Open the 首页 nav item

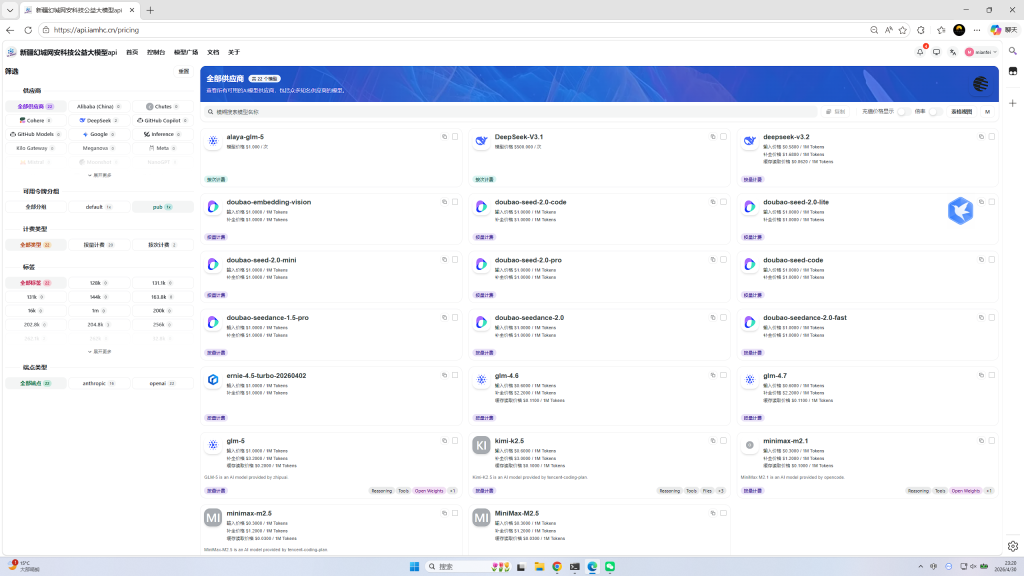(x=132, y=52)
